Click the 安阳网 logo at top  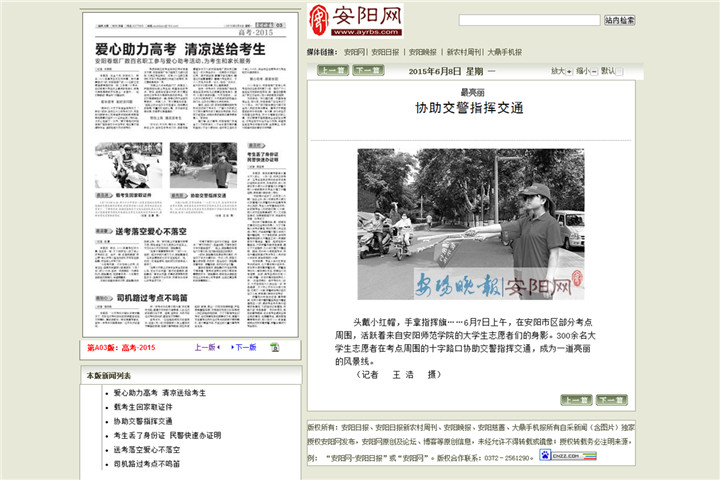355,21
